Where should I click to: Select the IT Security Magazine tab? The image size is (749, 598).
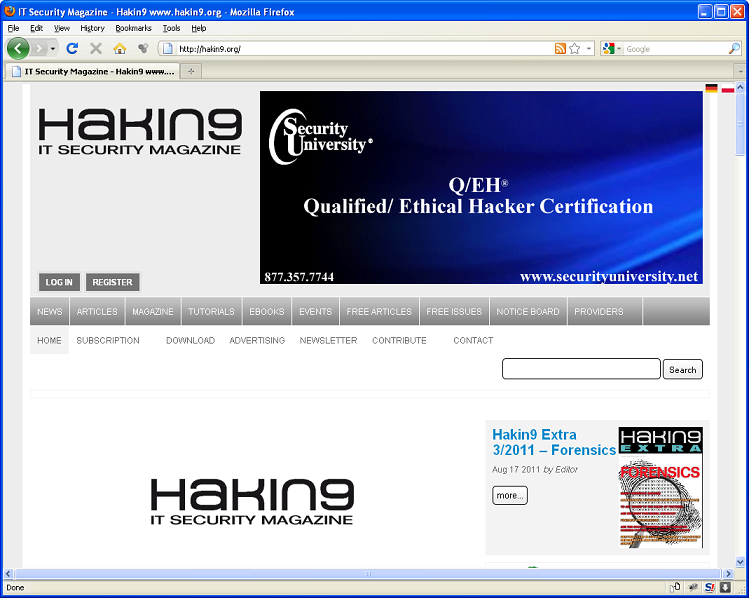coord(92,71)
